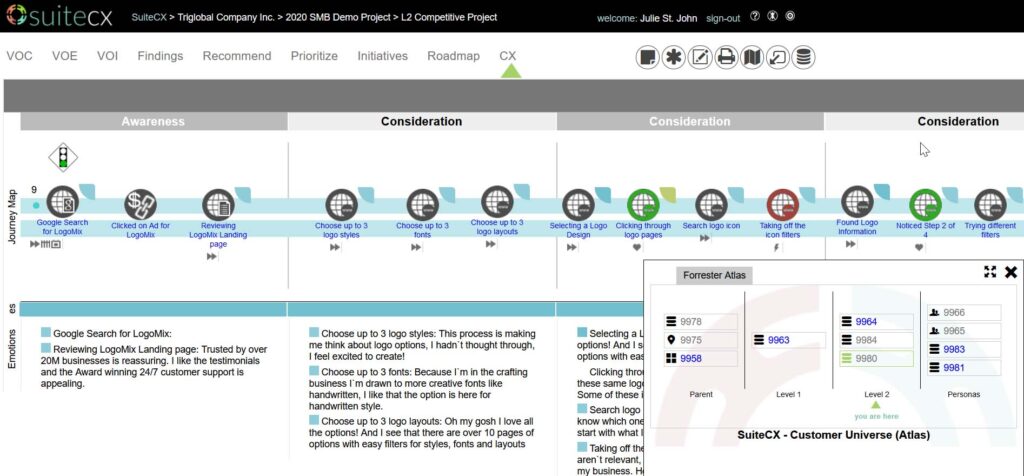Open the sticky note tool icon

coord(647,57)
